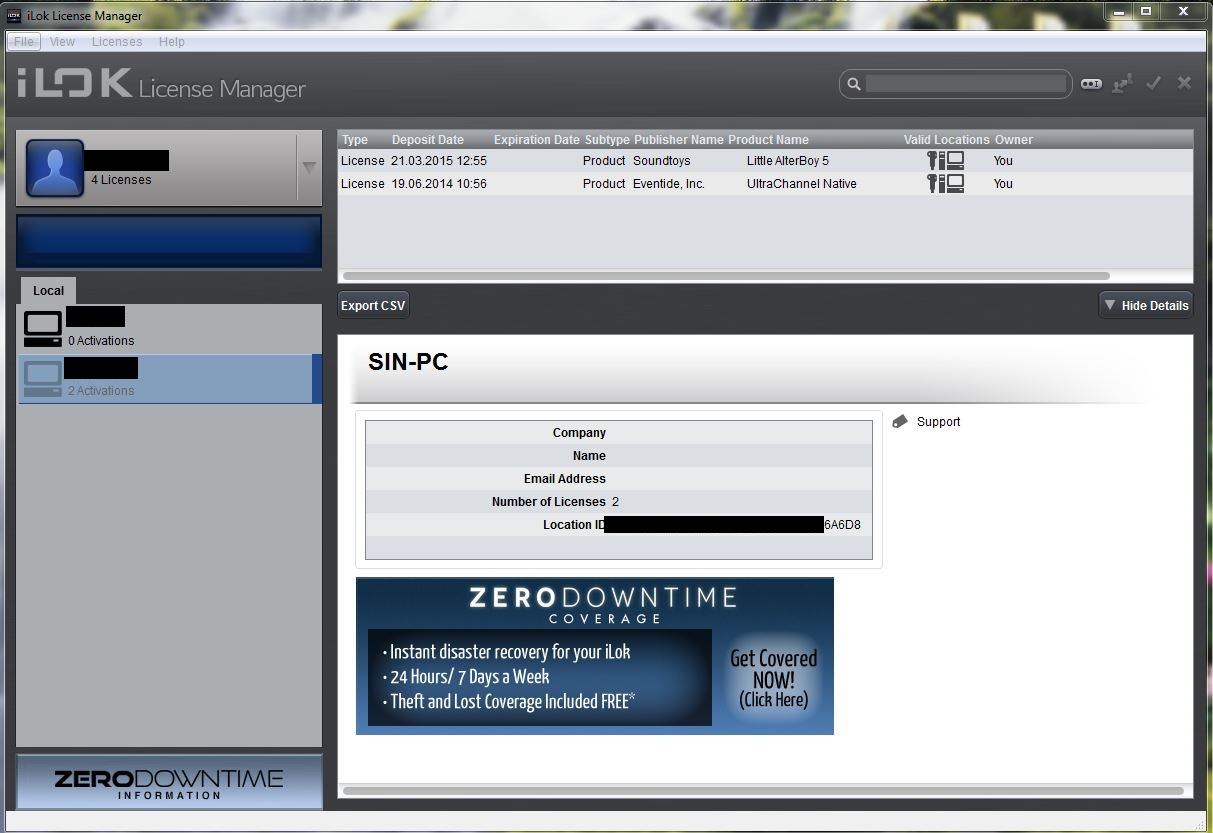Click the Support tag icon
The width and height of the screenshot is (1213, 833).
pos(900,422)
